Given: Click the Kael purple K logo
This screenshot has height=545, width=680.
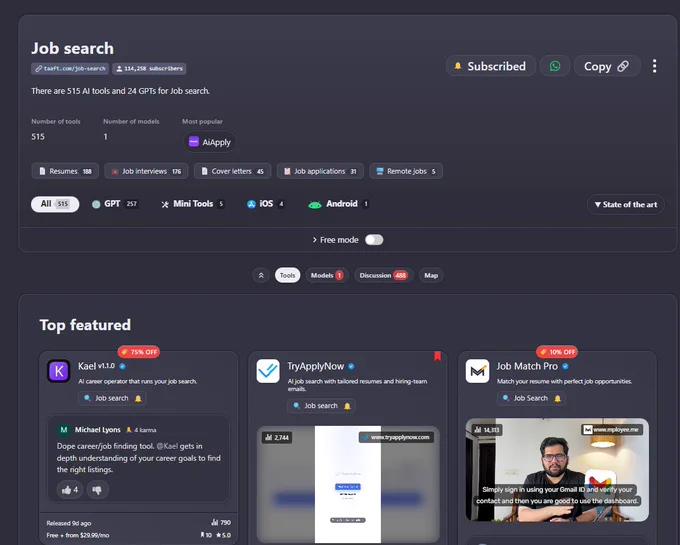Looking at the screenshot, I should [x=59, y=371].
